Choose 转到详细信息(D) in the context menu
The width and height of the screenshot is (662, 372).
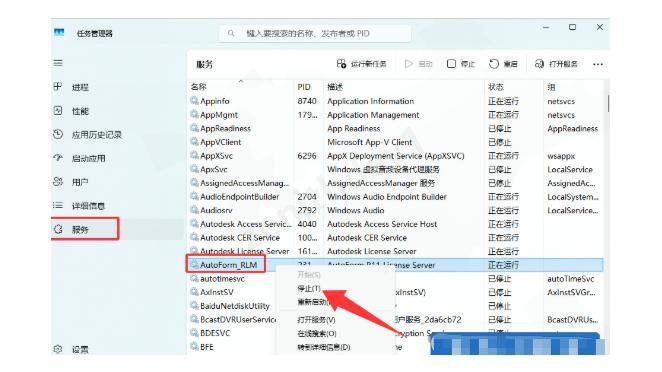point(324,347)
